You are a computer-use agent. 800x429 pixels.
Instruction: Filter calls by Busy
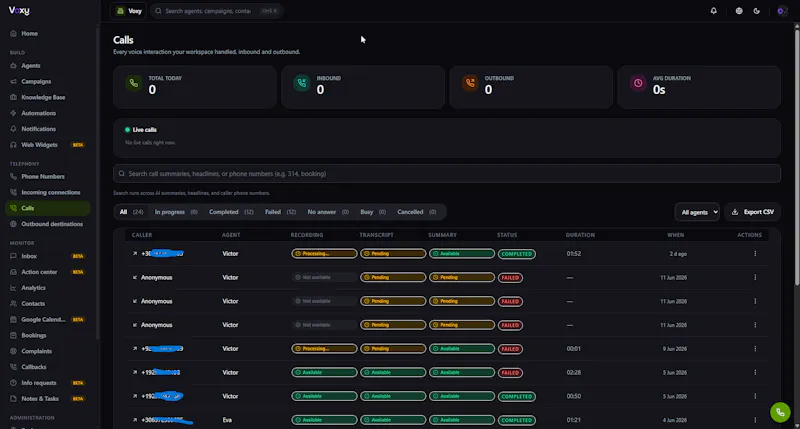coord(373,212)
